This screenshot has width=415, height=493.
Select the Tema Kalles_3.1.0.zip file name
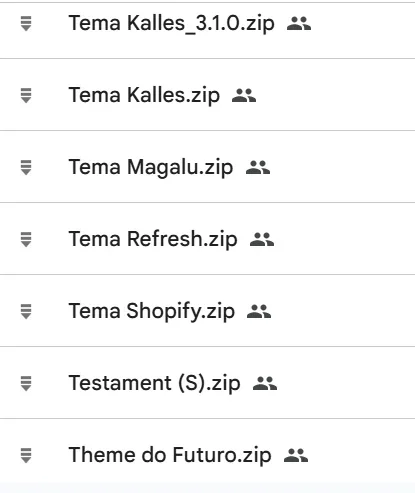point(172,24)
